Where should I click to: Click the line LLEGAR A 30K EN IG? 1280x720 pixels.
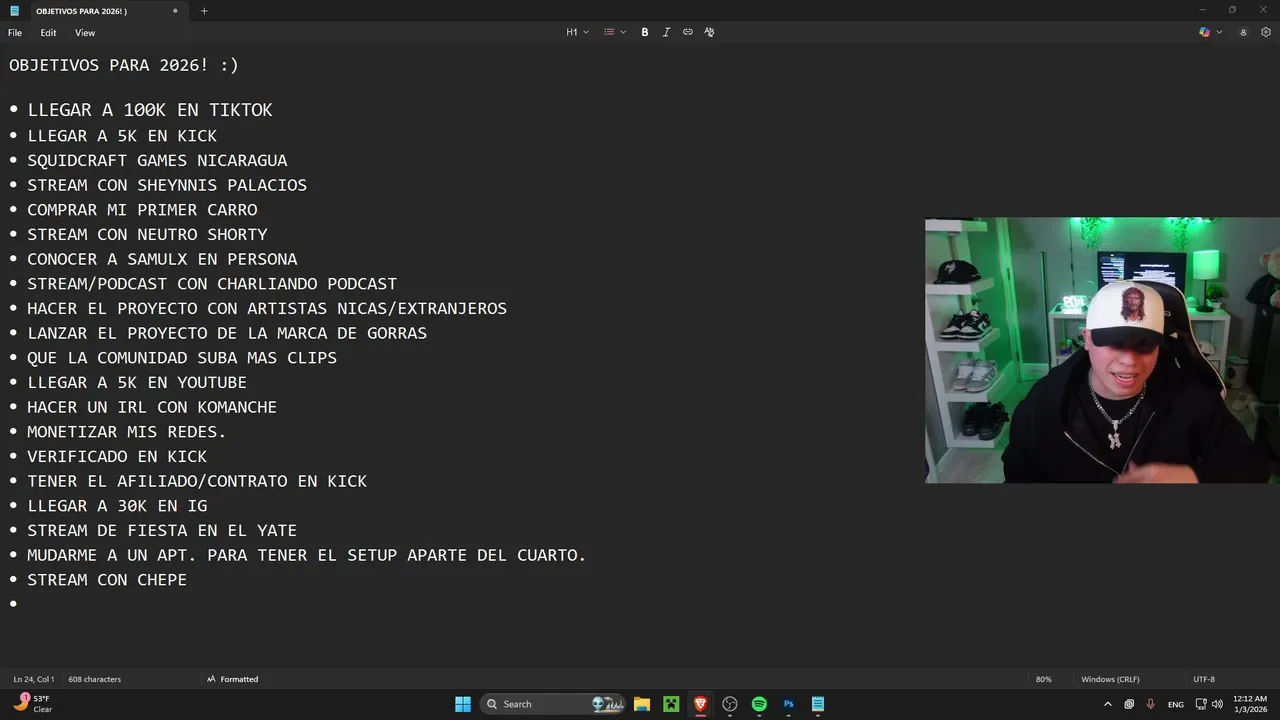tap(117, 506)
